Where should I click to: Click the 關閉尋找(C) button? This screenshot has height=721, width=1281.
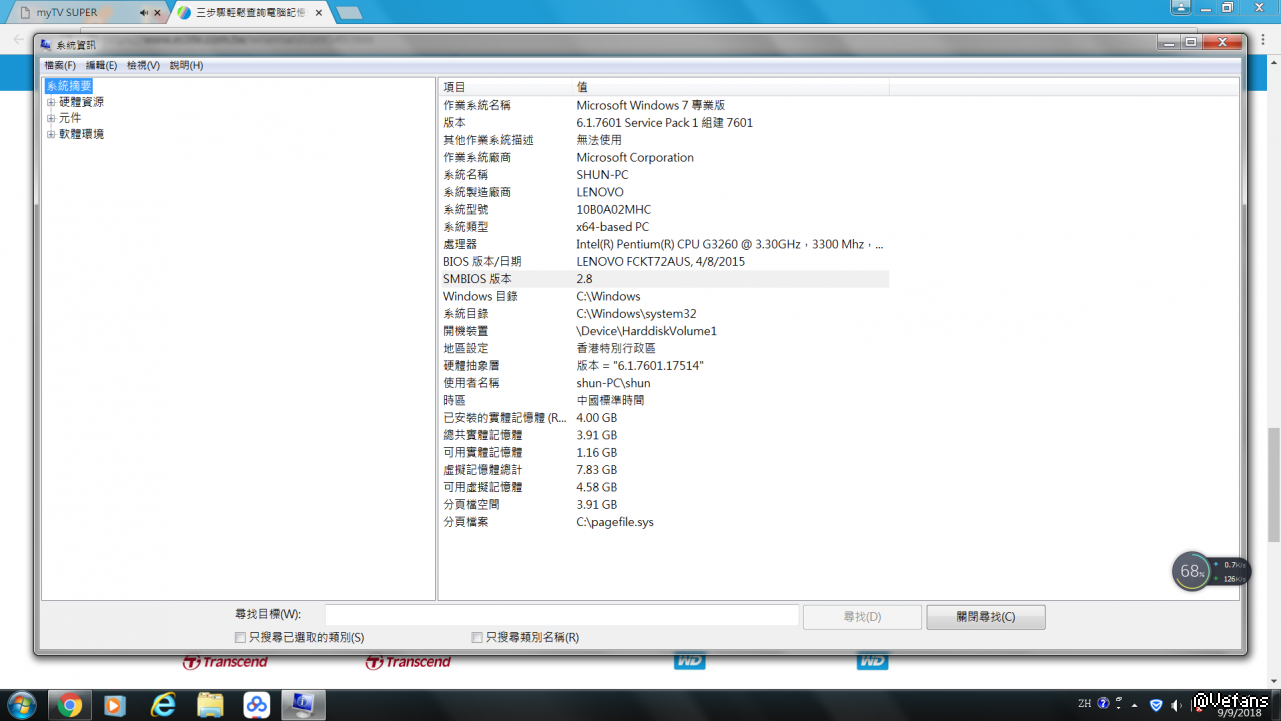986,617
